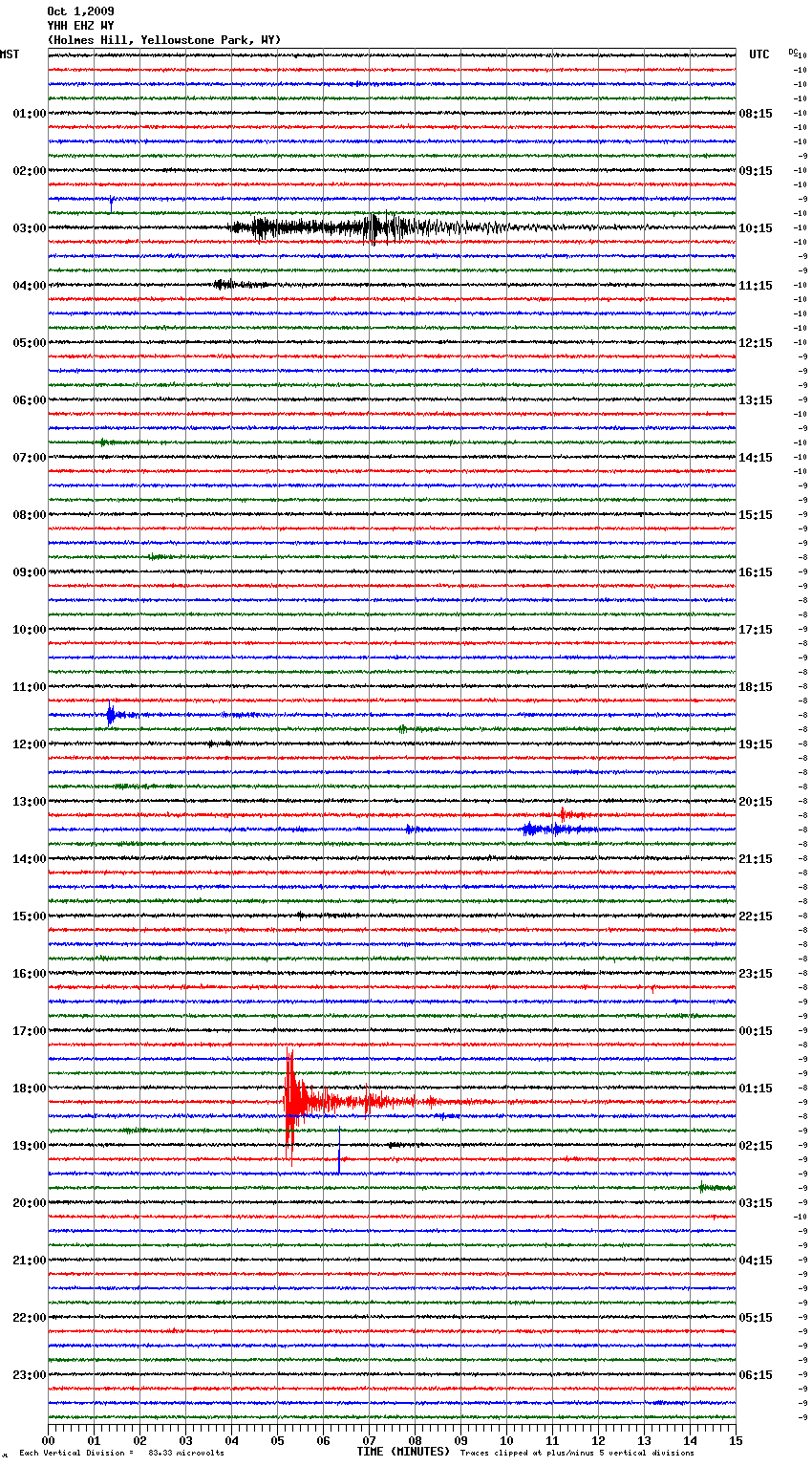Screen dimensions: 812x1466
Task: Click the "Each Vertical Division = 83.33 microvolts" note
Action: coord(121,1454)
